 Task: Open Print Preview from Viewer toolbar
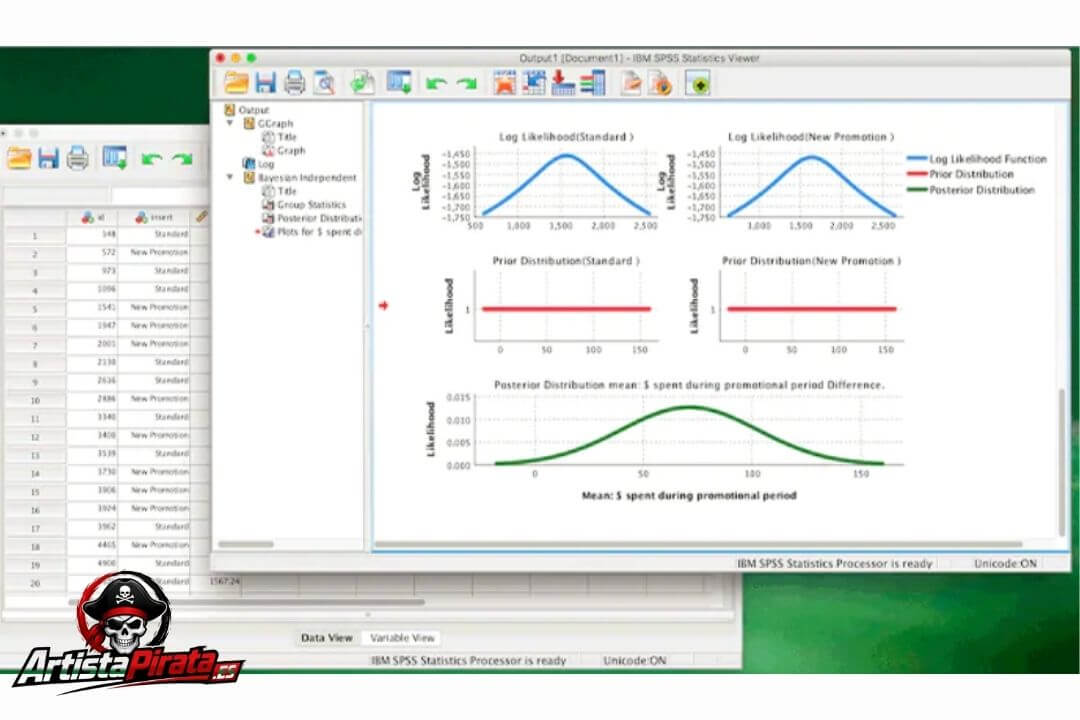point(324,83)
